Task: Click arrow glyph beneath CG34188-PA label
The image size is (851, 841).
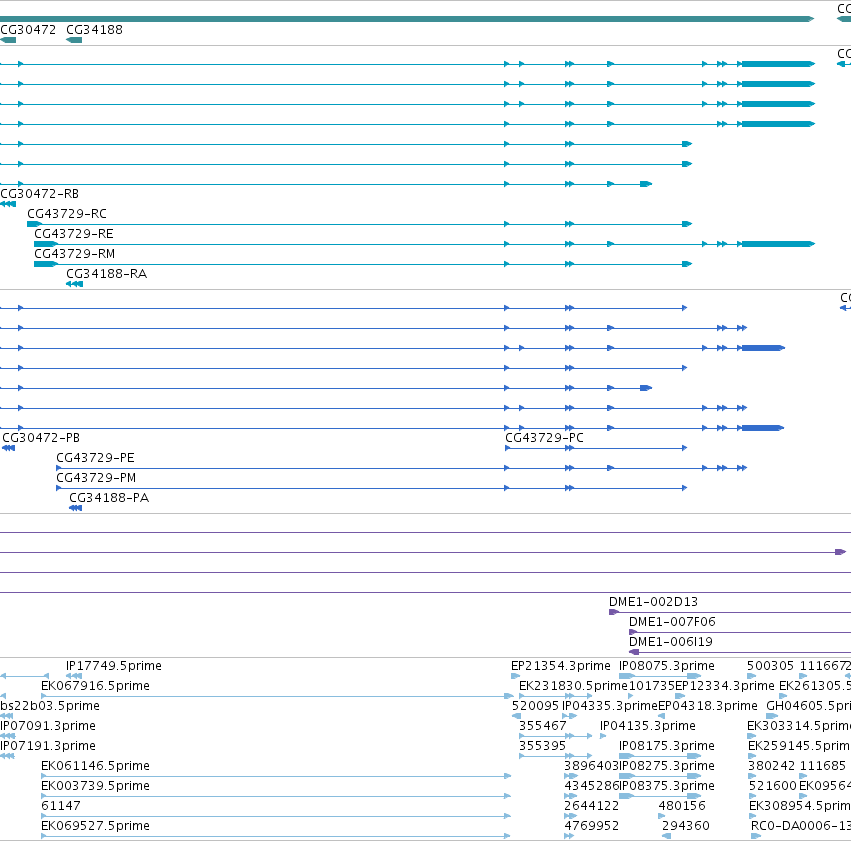Action: [x=75, y=508]
